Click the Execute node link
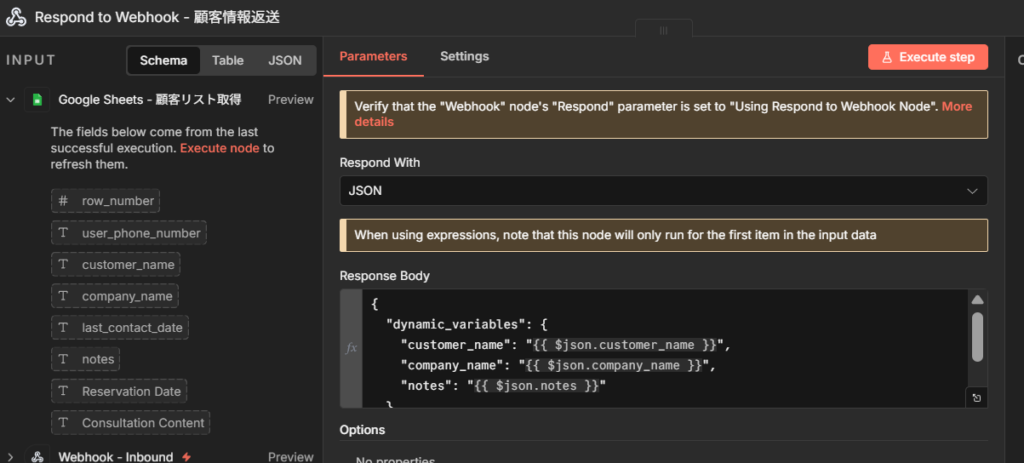The height and width of the screenshot is (463, 1024). coord(219,148)
